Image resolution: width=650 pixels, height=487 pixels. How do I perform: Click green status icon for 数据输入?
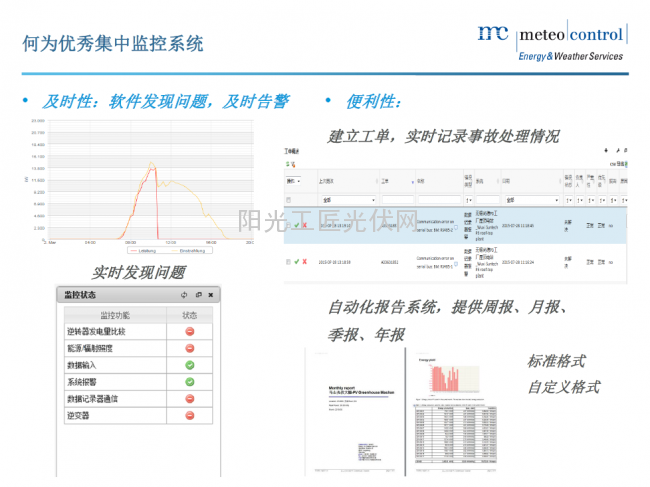coord(190,365)
